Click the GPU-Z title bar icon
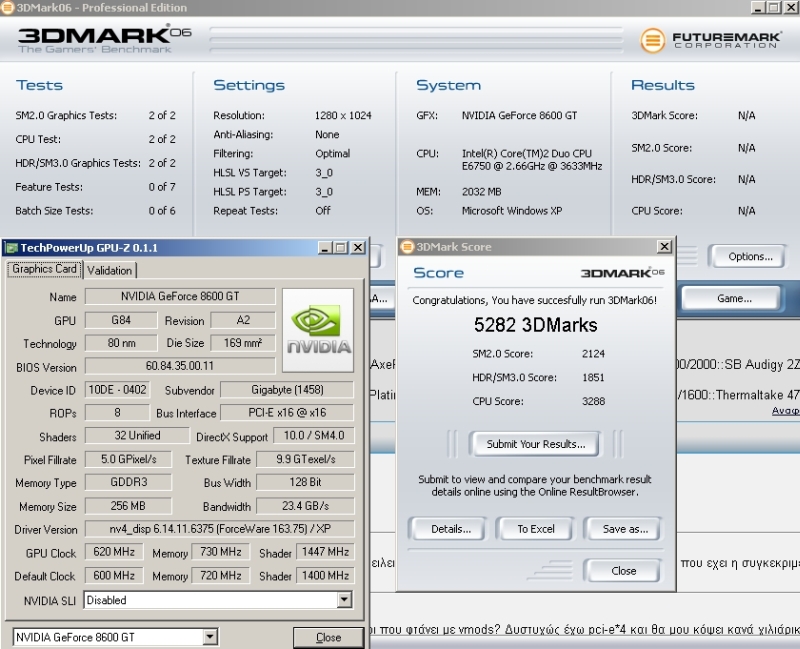Viewport: 800px width, 649px height. [x=11, y=248]
